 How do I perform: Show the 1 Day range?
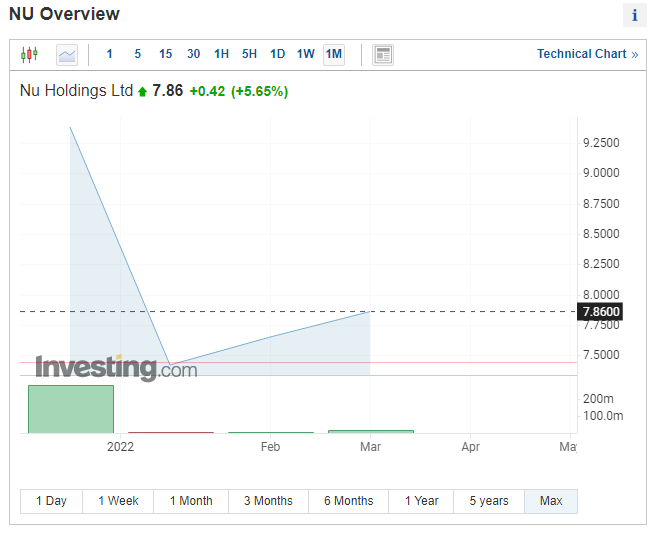51,501
